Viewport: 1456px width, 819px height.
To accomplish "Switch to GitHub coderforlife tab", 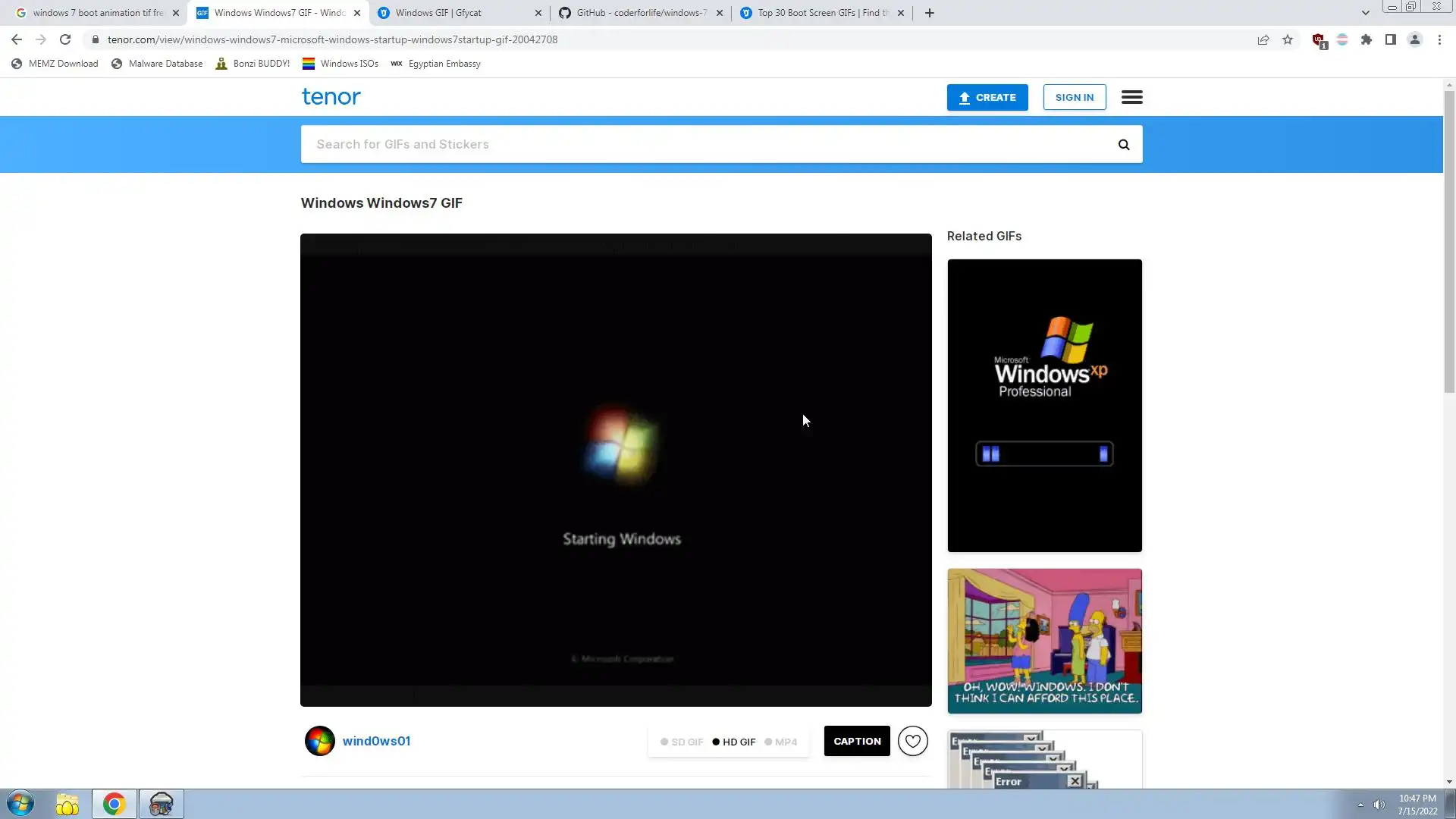I will coord(641,13).
